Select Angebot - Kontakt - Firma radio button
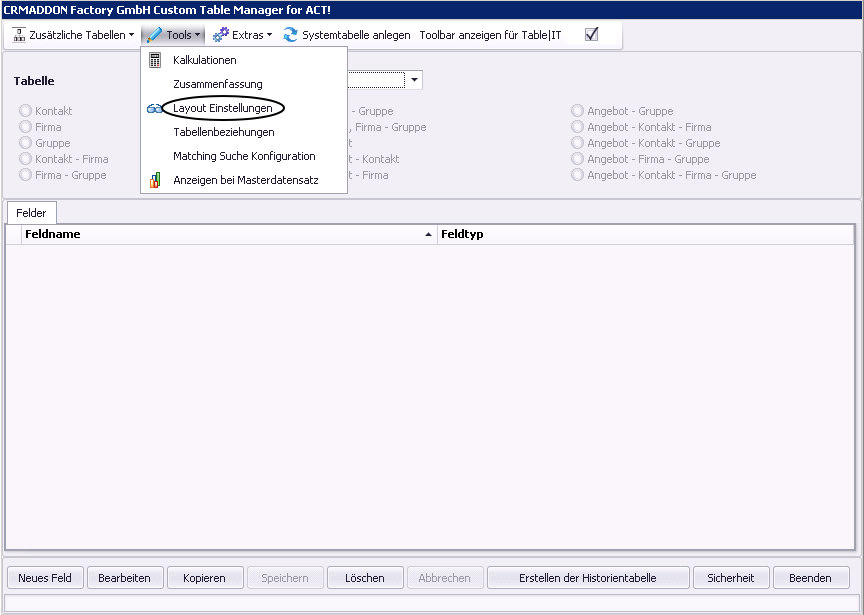 point(577,127)
